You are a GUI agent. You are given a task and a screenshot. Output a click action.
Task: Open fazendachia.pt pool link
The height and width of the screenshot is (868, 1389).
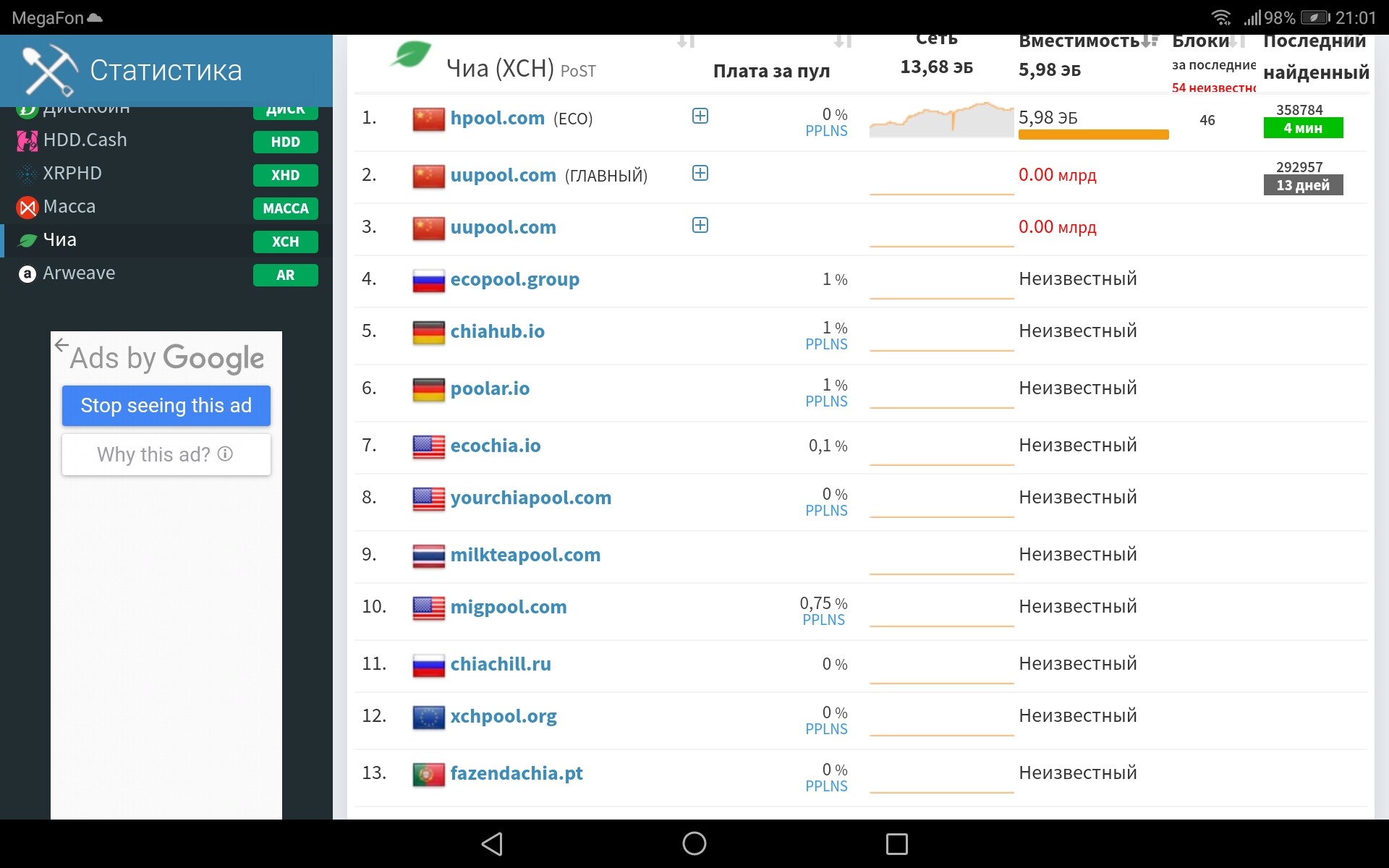(517, 773)
